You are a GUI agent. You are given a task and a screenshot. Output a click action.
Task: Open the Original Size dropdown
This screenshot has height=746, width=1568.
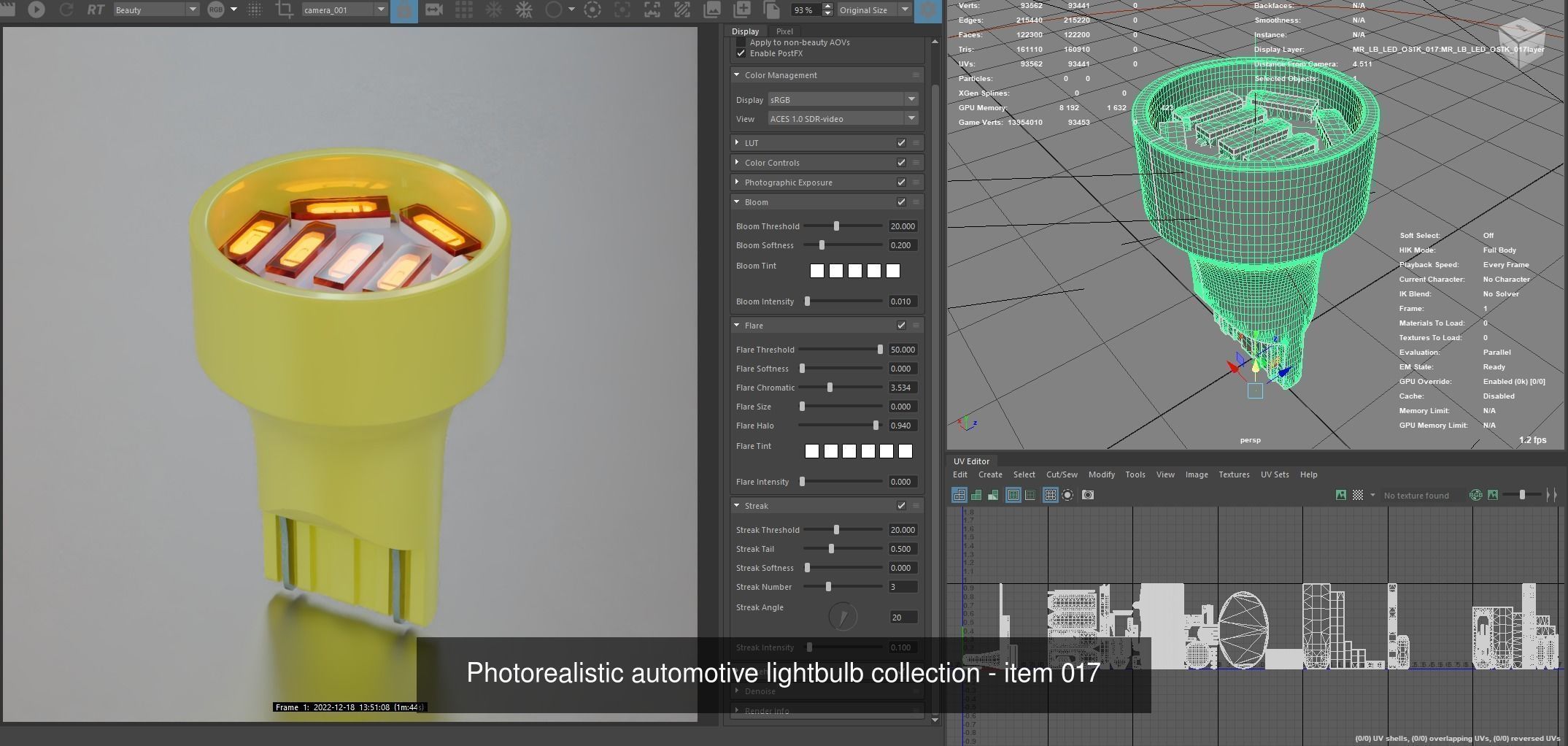tap(874, 9)
